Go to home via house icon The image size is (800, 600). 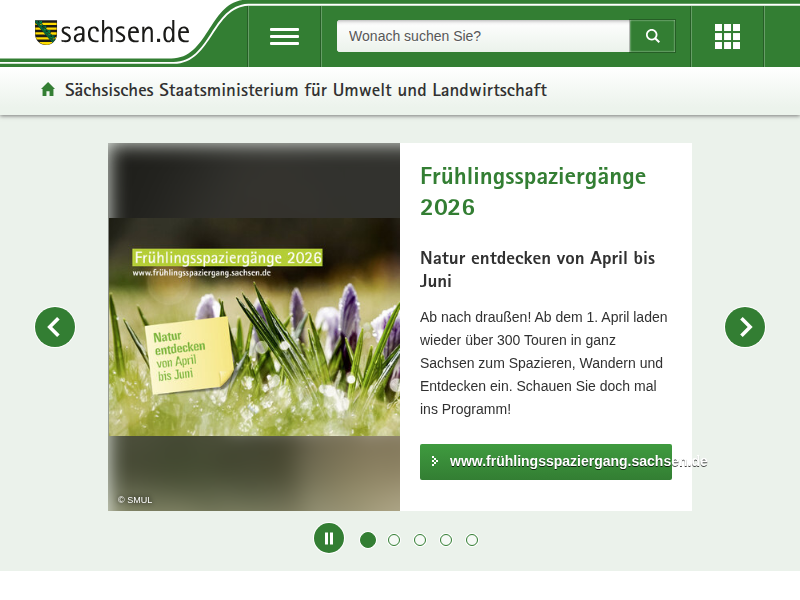click(48, 90)
